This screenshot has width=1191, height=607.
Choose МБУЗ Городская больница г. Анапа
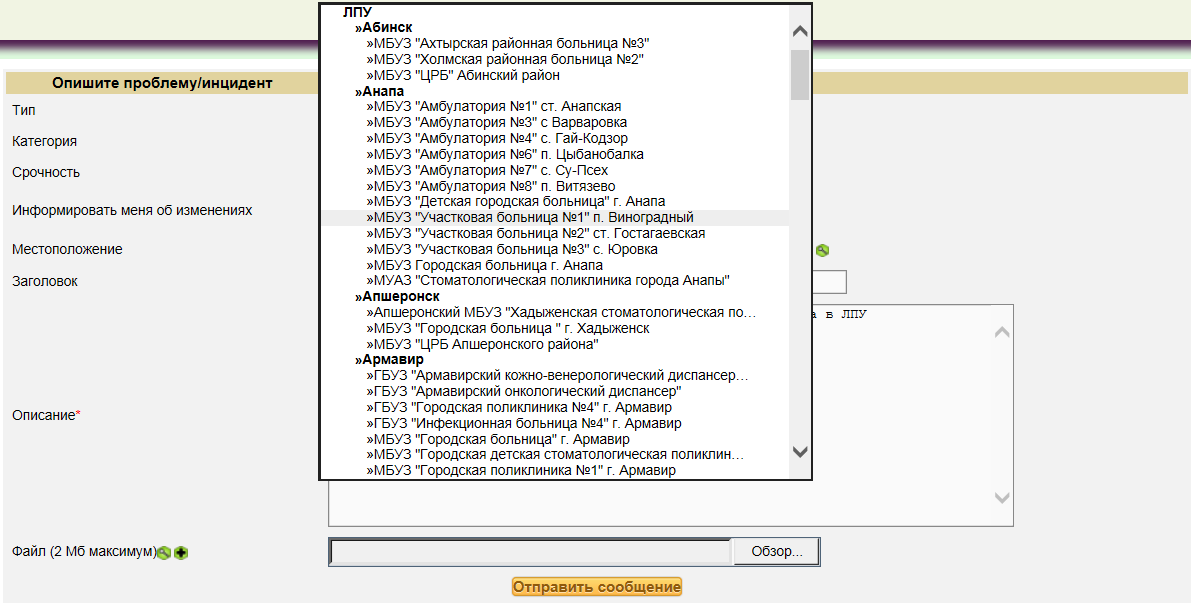click(485, 265)
